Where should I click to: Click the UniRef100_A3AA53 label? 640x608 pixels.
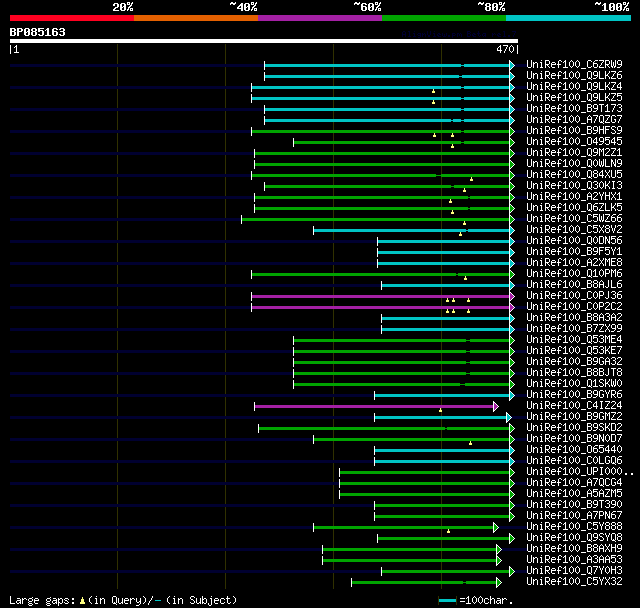click(574, 560)
